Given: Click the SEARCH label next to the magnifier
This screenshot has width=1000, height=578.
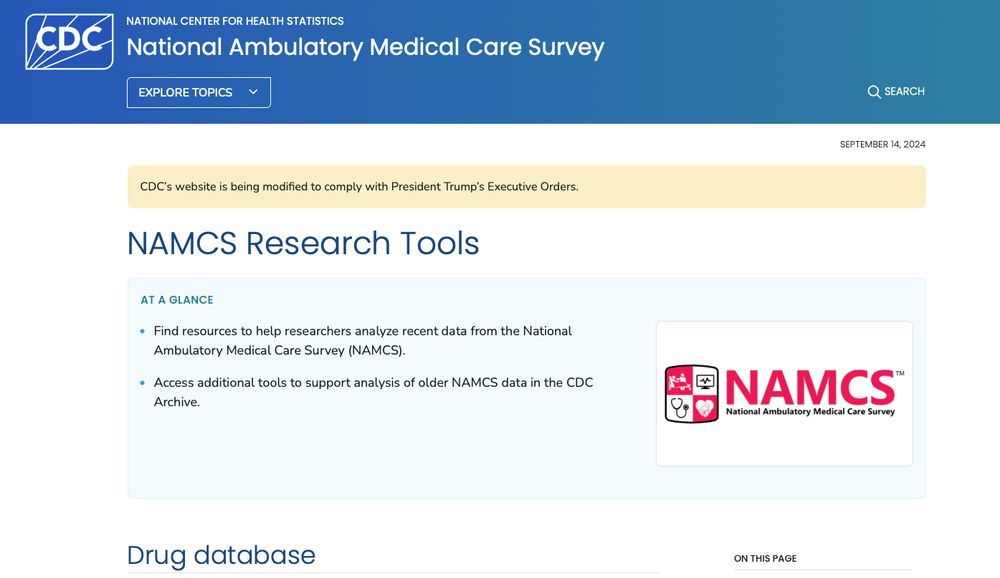Looking at the screenshot, I should pyautogui.click(x=905, y=91).
